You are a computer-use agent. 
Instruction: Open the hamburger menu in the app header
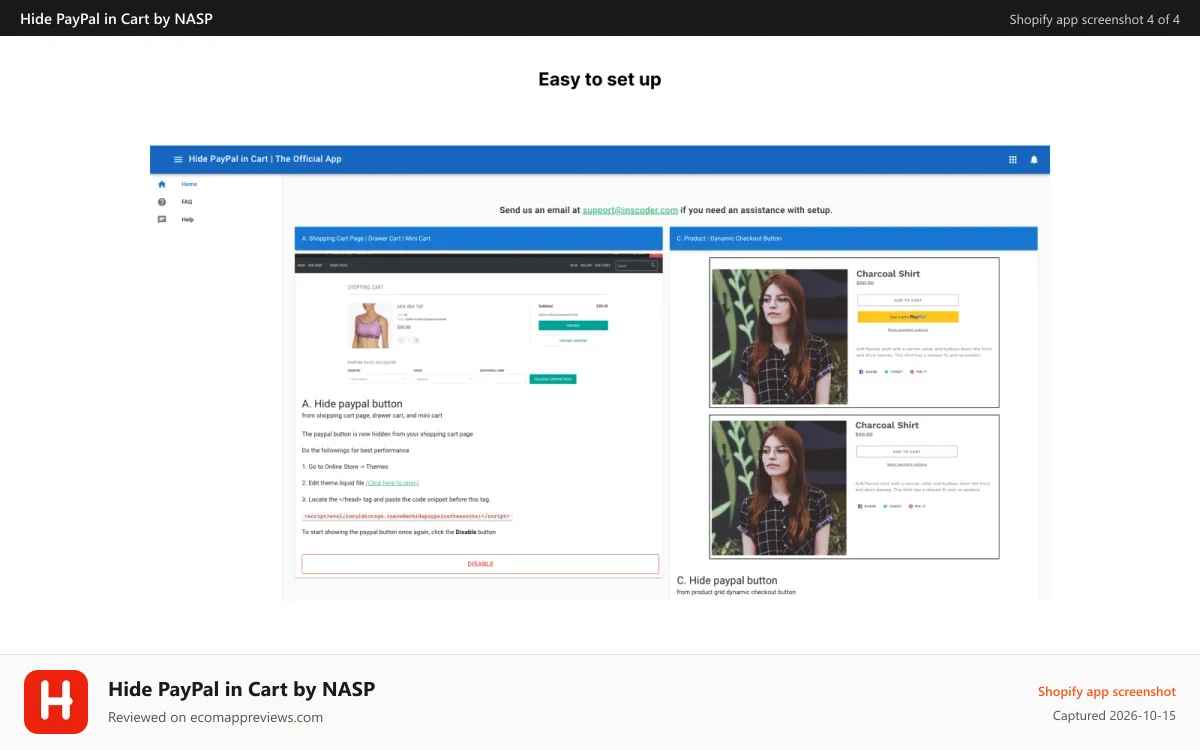coord(178,159)
